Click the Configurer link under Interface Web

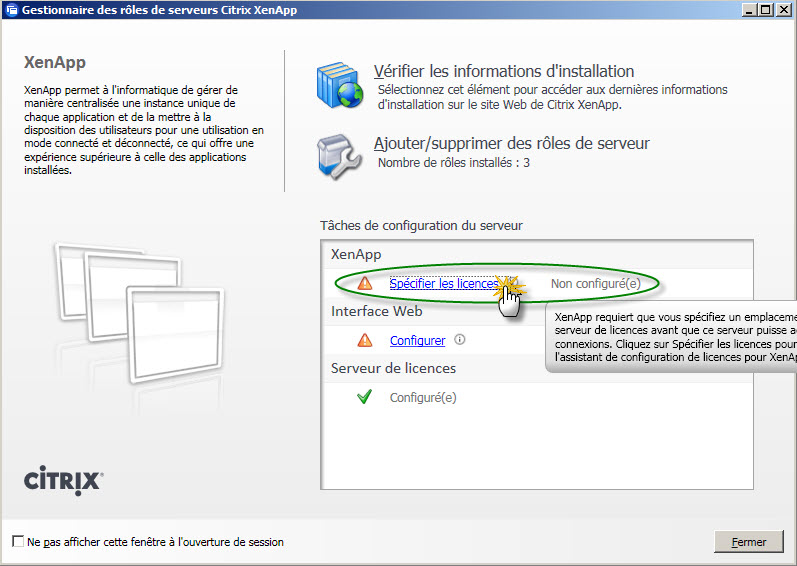417,340
